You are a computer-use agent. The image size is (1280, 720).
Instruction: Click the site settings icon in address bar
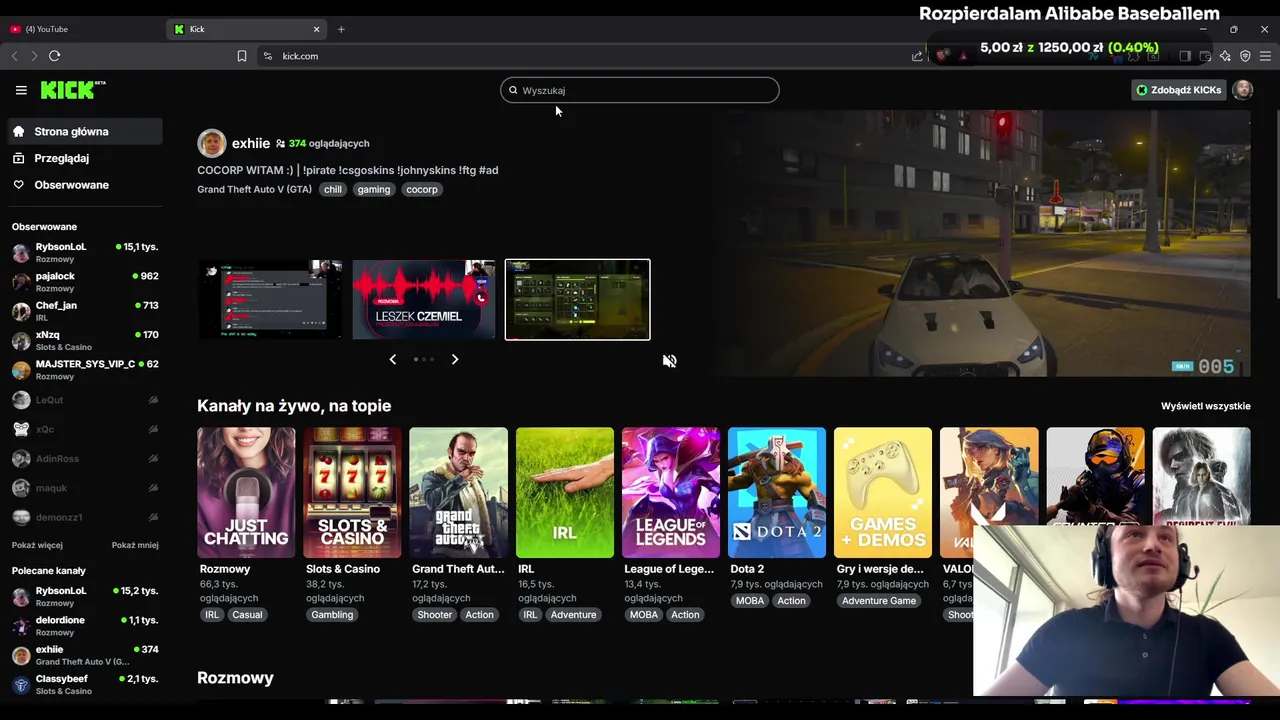click(x=267, y=56)
